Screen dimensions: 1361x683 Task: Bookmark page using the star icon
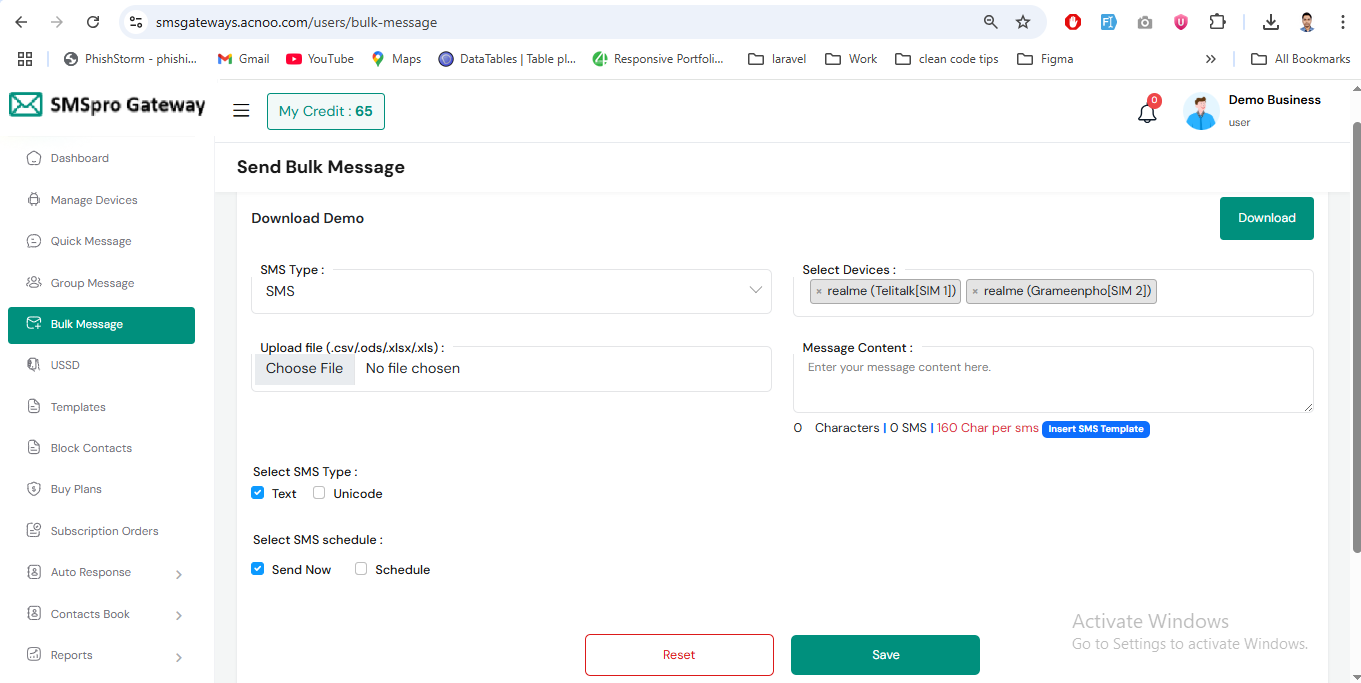[1023, 22]
